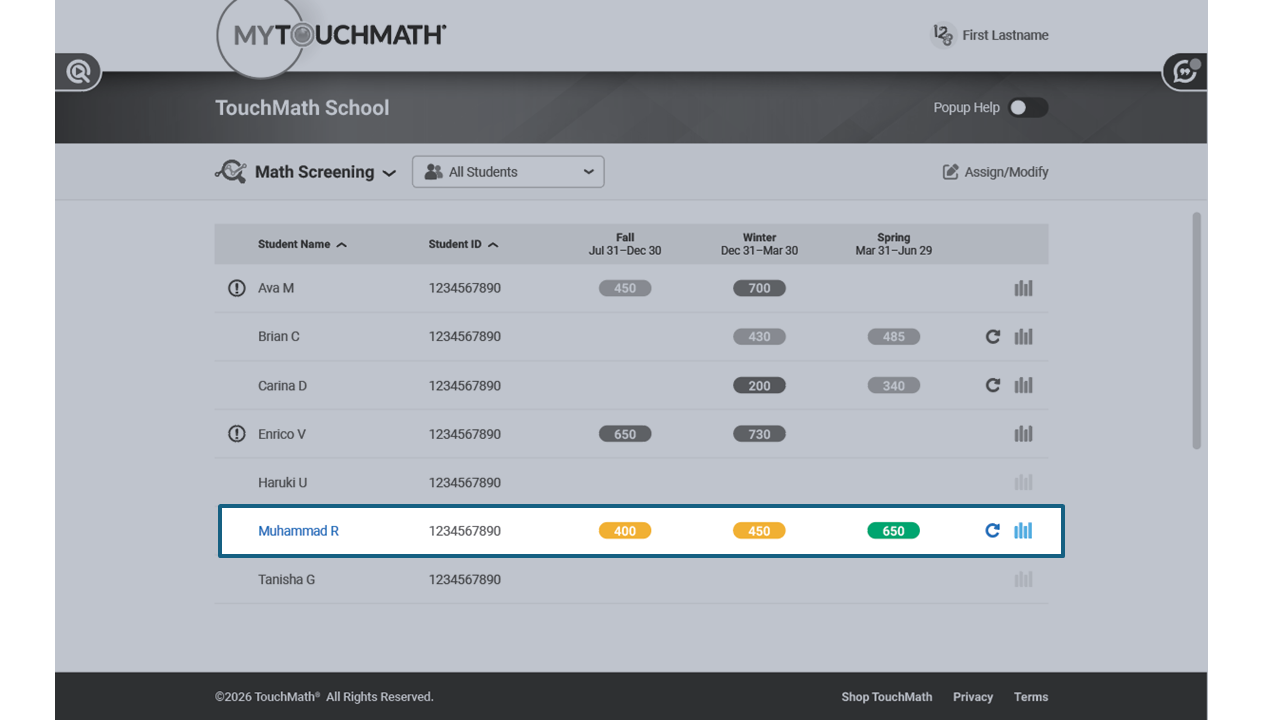Open the First Lastname user avatar icon
Screen dimensions: 1280x720
click(943, 35)
